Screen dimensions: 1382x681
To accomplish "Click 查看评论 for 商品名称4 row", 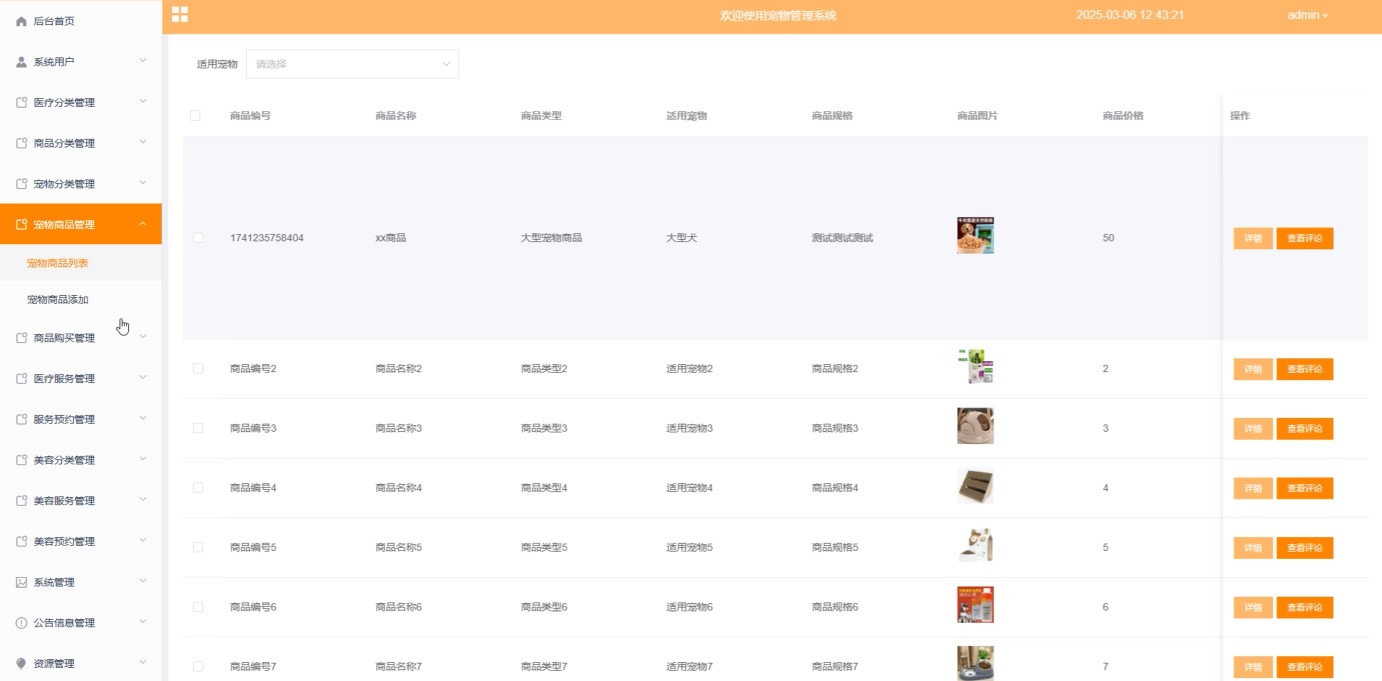I will pyautogui.click(x=1305, y=488).
